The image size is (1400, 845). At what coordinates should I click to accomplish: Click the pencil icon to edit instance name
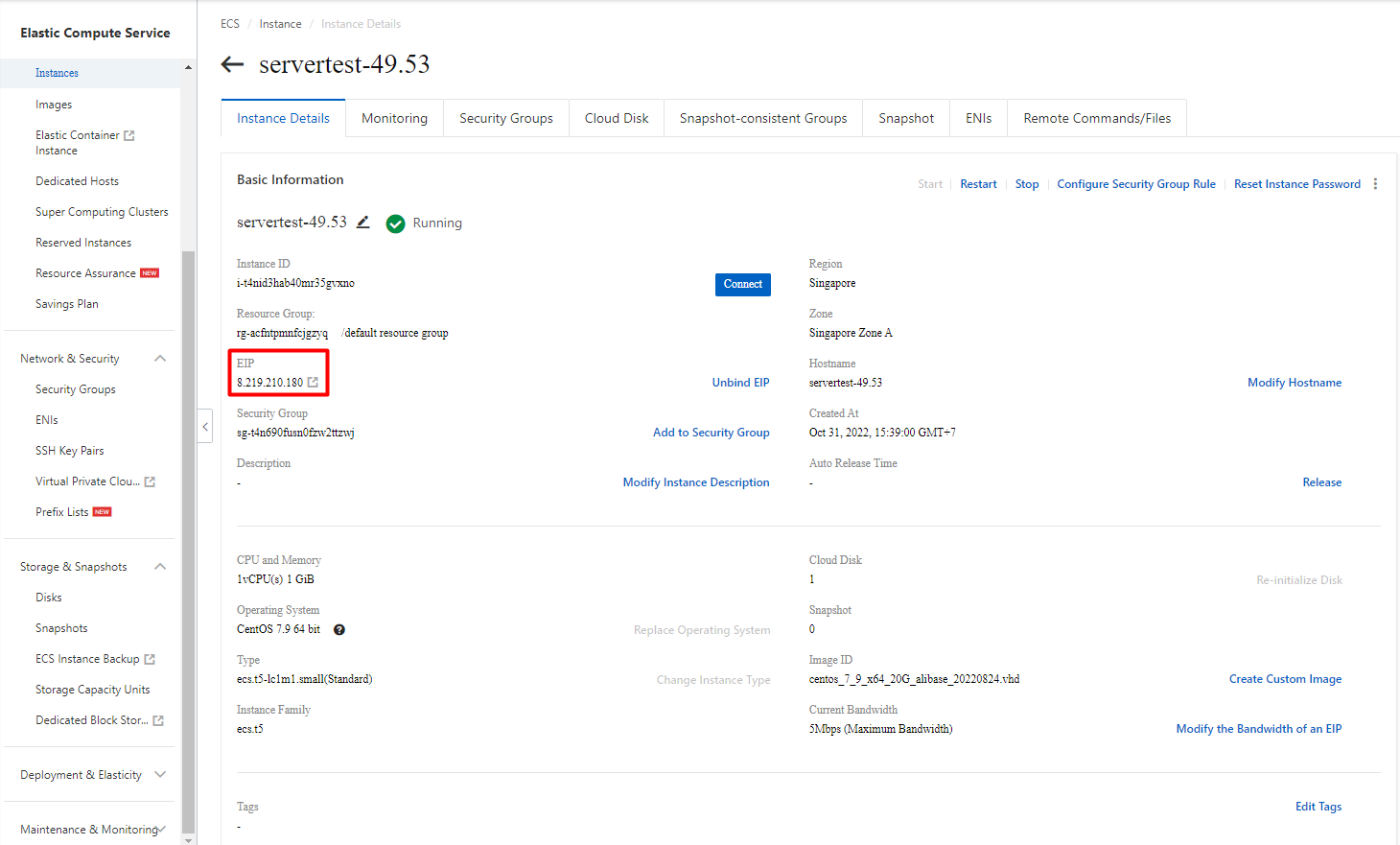363,223
